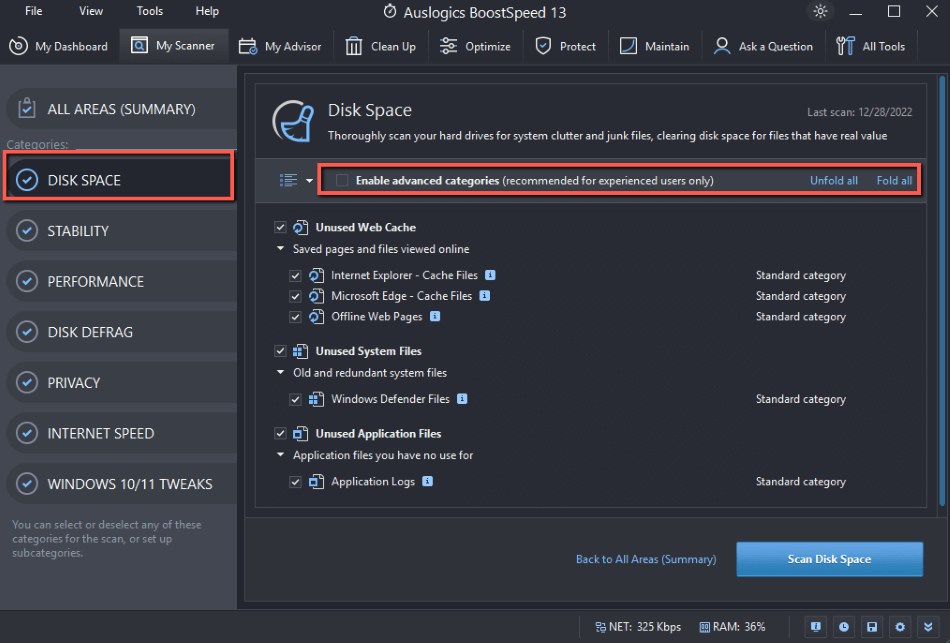
Task: Open settings gear icon in status bar
Action: [900, 627]
